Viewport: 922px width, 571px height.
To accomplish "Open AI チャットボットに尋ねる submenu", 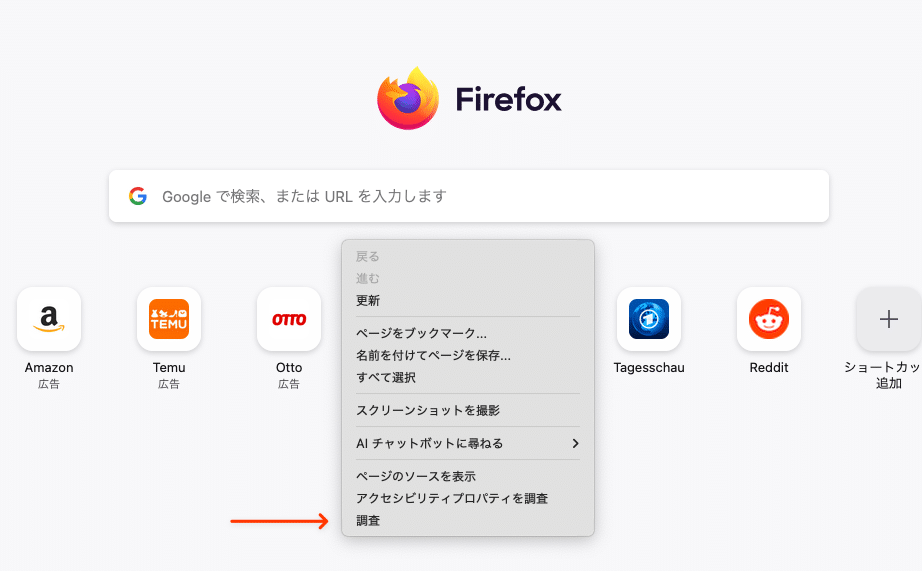I will coord(467,443).
